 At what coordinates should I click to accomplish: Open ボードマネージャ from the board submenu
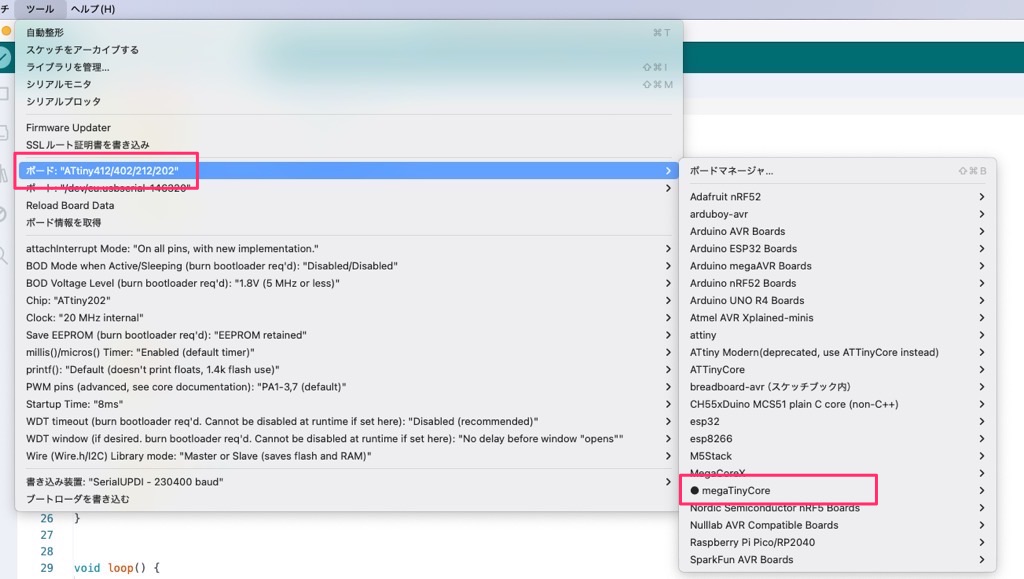[x=731, y=171]
